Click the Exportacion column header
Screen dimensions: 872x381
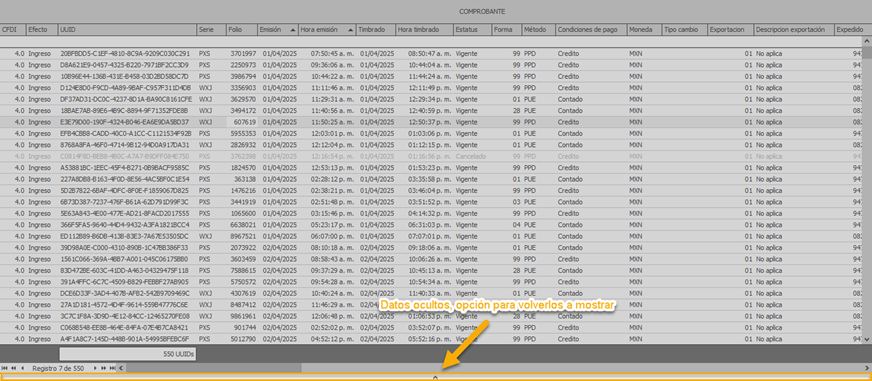(x=730, y=29)
